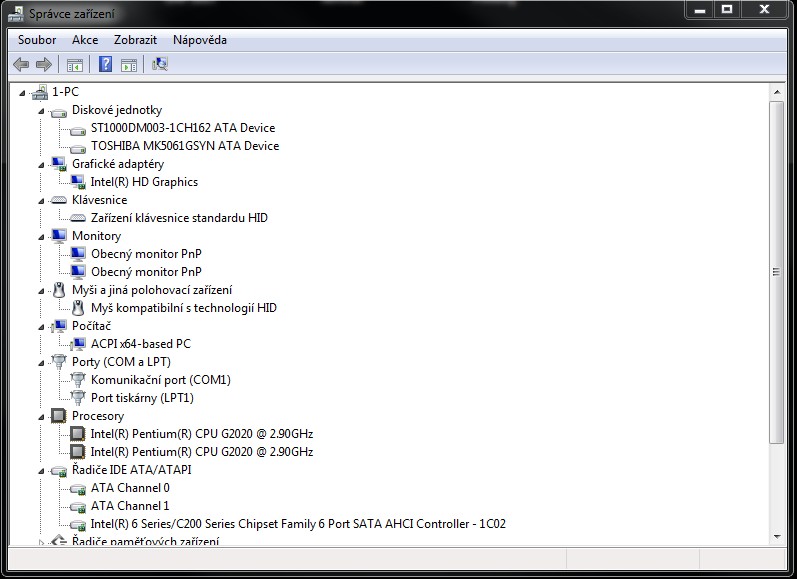The width and height of the screenshot is (797, 579).
Task: Select TOSHIBA MK5061GSYN ATA Device text
Action: coord(185,146)
